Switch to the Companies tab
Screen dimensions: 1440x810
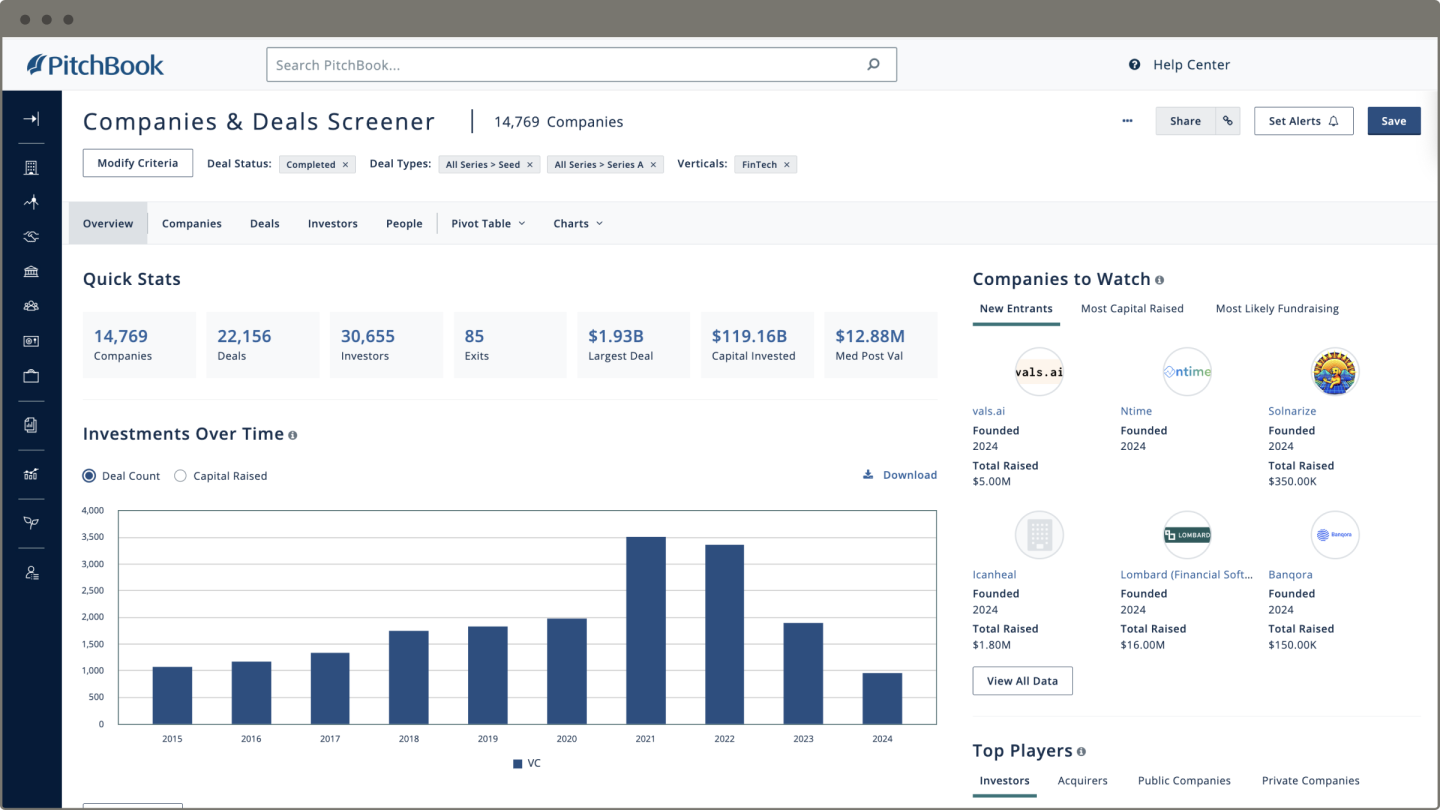(x=192, y=224)
